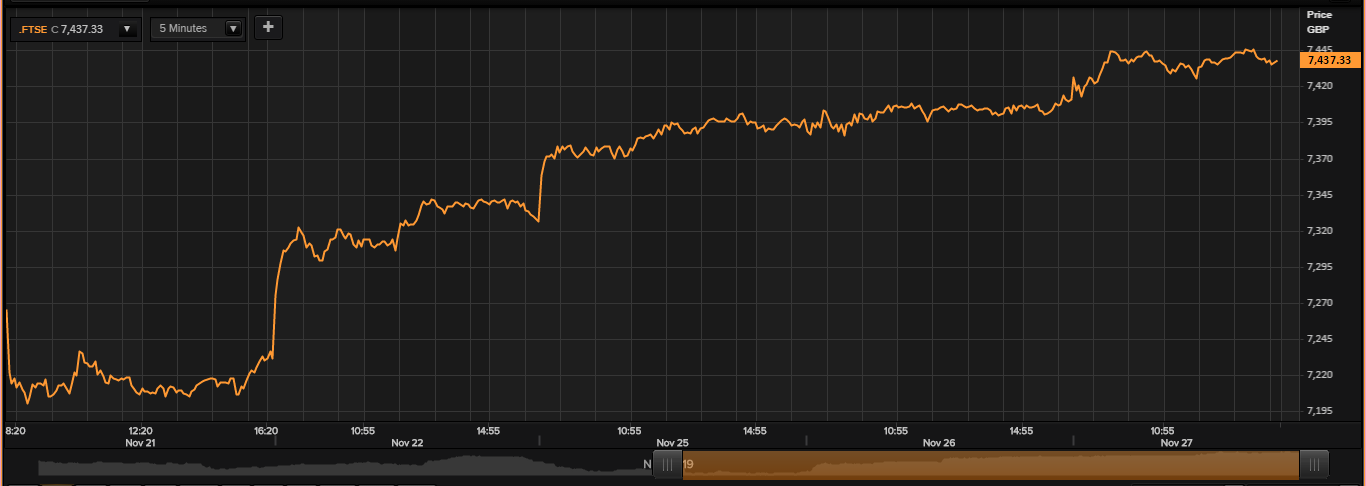This screenshot has height=486, width=1366.
Task: Click the Nov 21 date label
Action: click(140, 442)
